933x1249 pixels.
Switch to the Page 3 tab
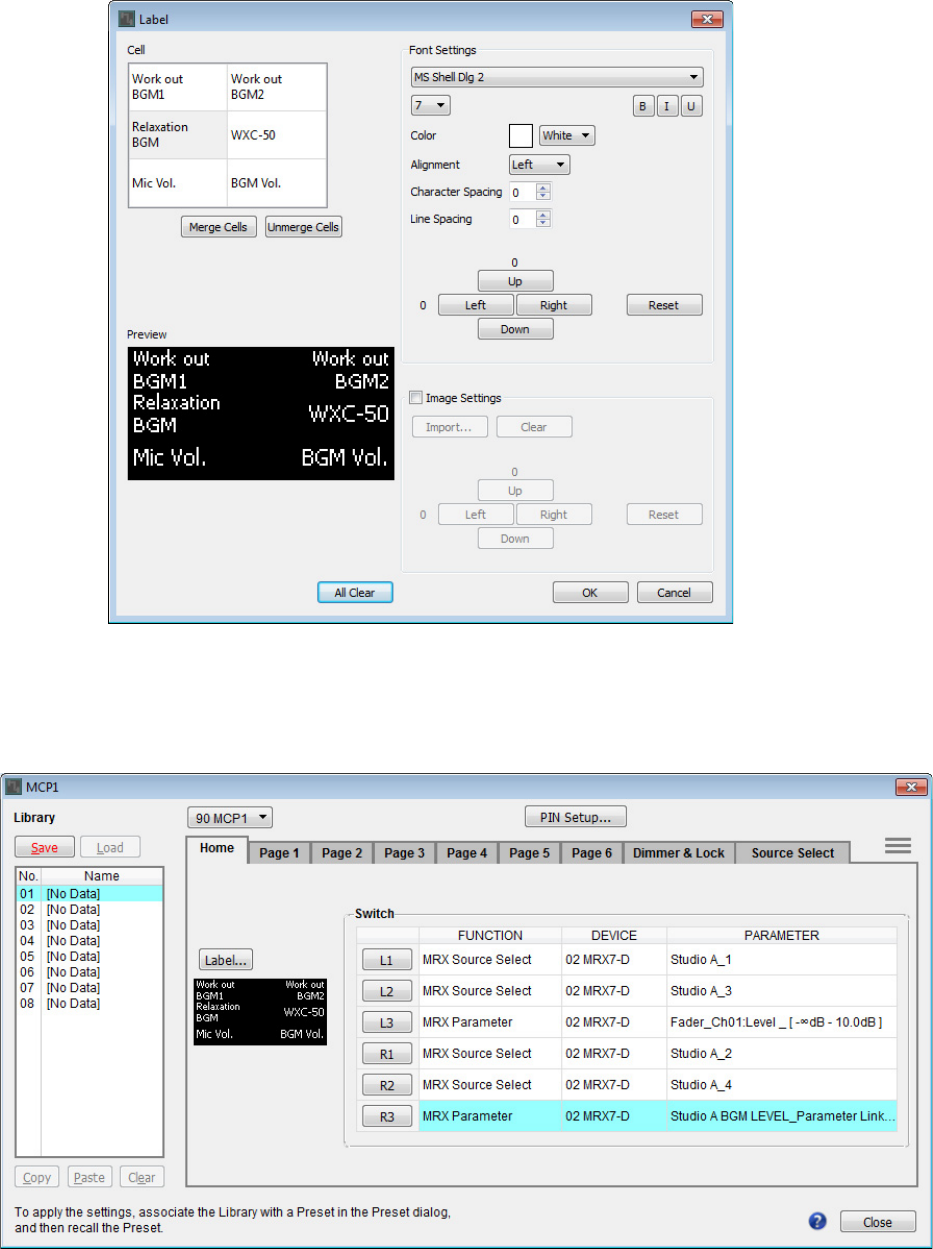[x=405, y=853]
